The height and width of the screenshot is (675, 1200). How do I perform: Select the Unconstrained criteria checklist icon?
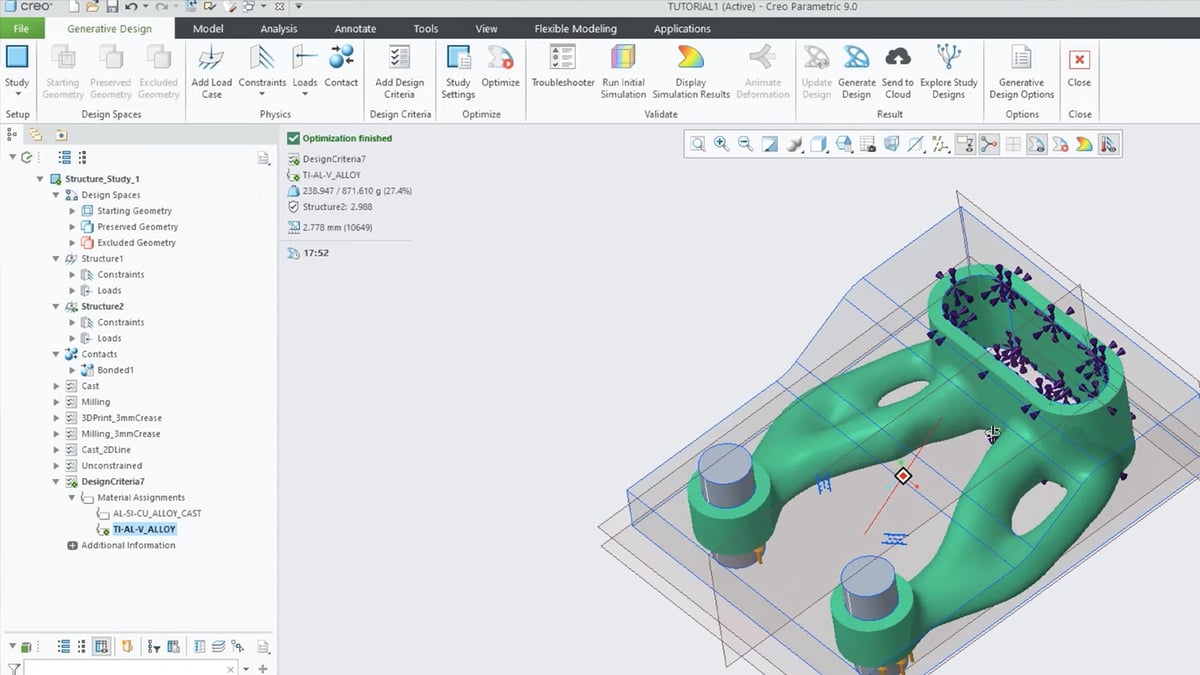tap(70, 466)
